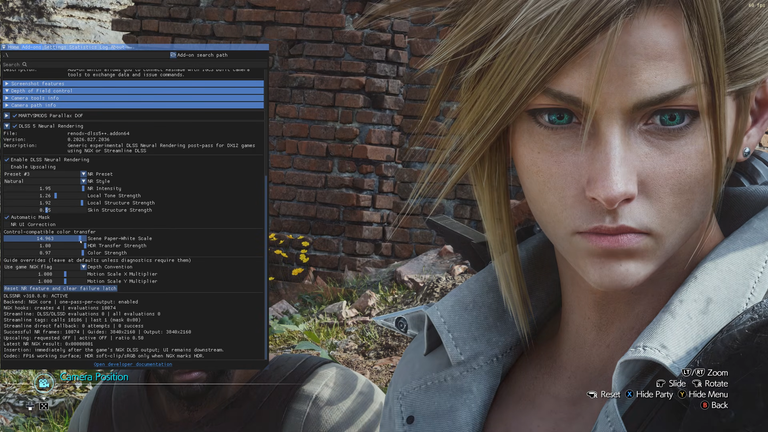Expand the Camera path info section
This screenshot has height=432, width=768.
133,105
